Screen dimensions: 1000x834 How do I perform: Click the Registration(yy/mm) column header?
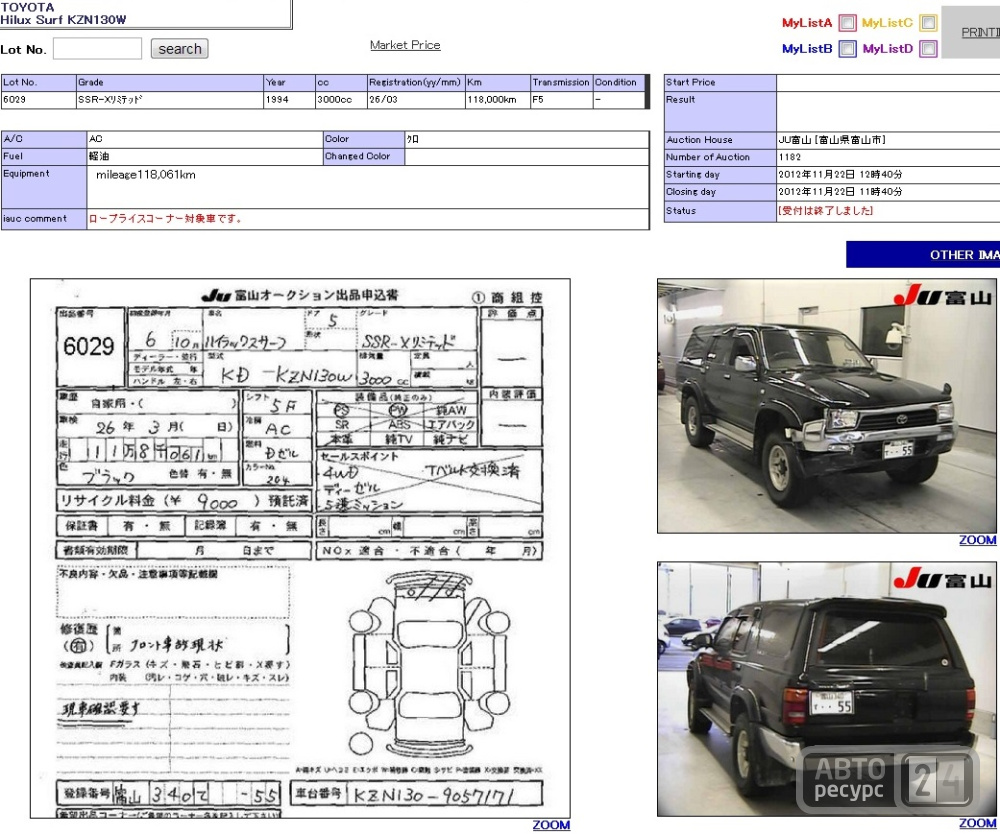tap(416, 82)
